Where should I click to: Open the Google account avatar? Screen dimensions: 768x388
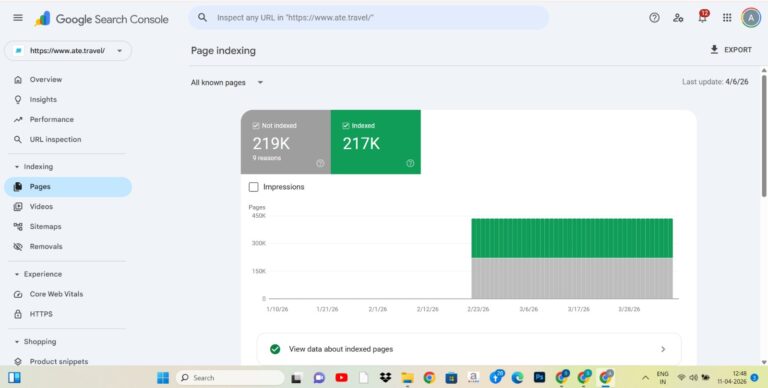coord(751,18)
